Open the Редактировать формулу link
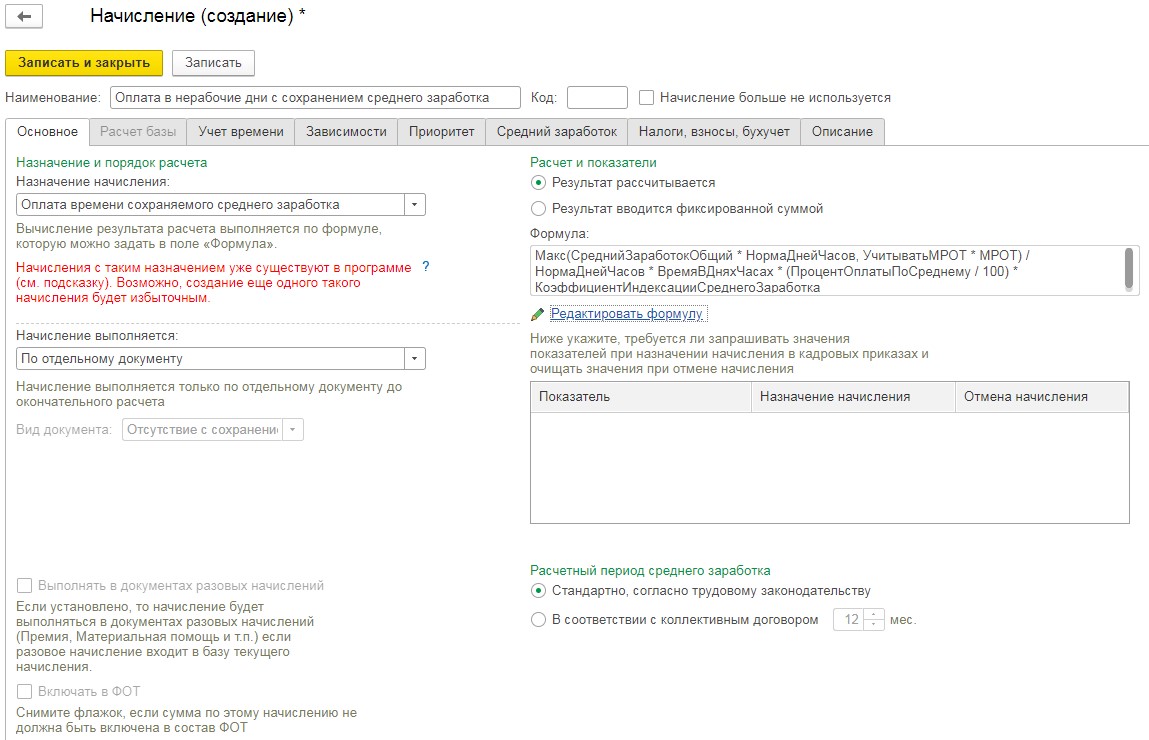Viewport: 1149px width, 740px height. click(627, 314)
